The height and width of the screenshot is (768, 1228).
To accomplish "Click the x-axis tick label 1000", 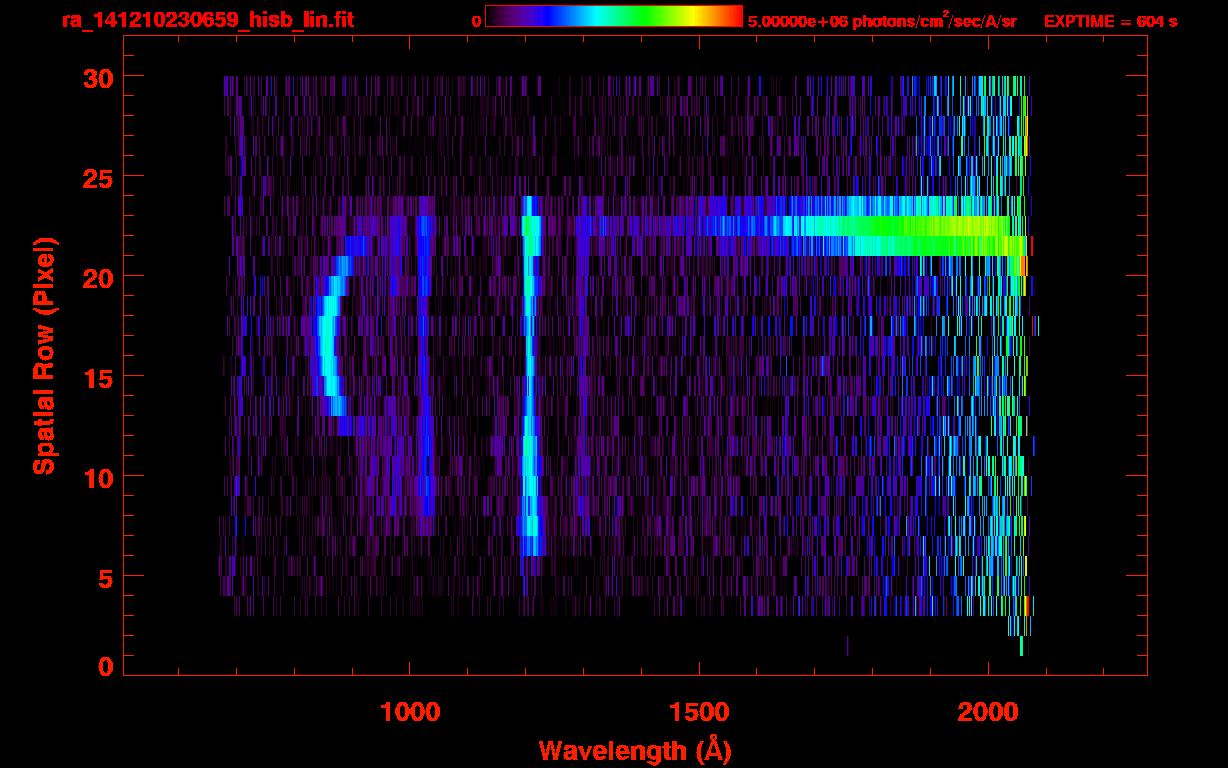I will 410,711.
